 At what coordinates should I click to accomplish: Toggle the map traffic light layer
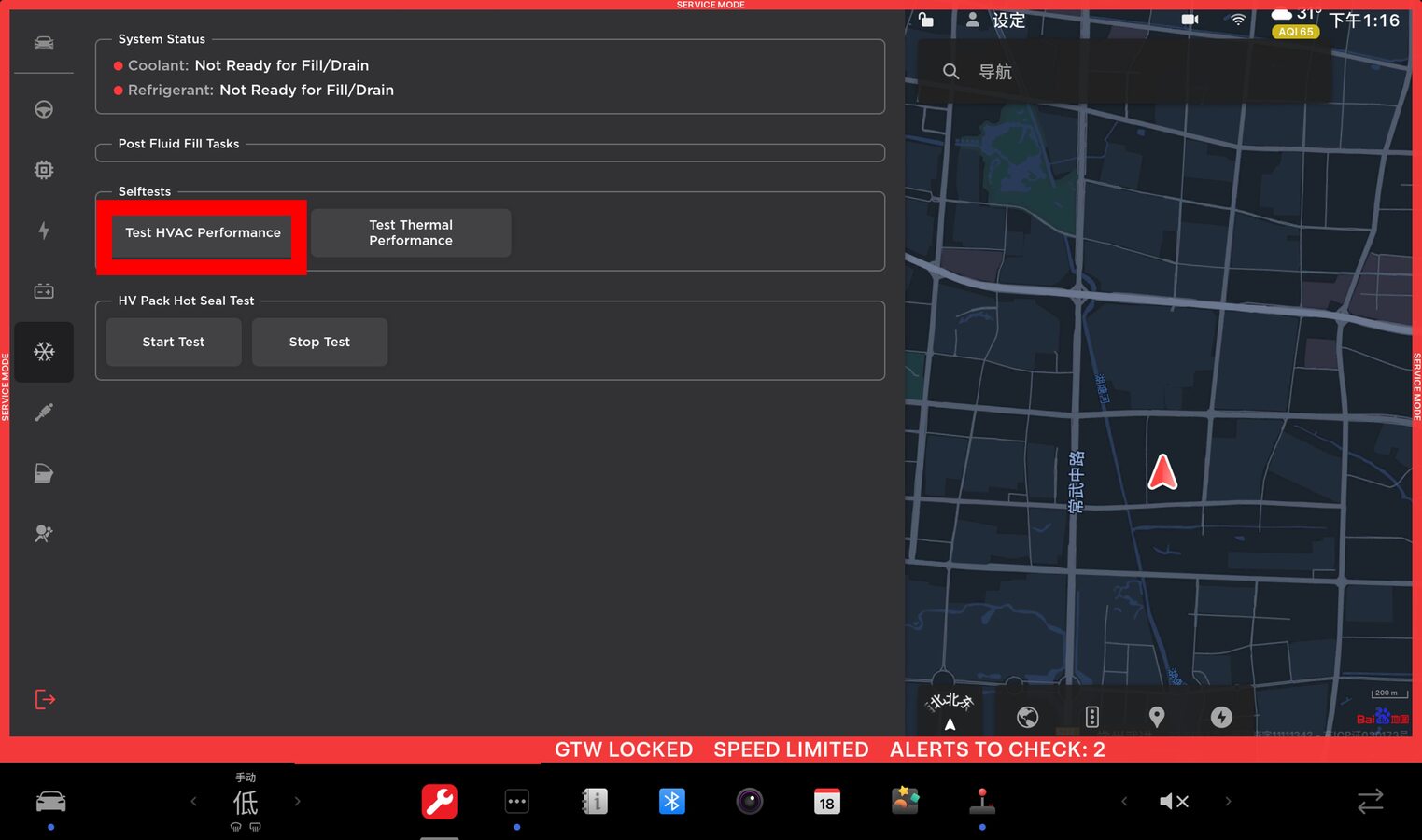click(x=1091, y=717)
